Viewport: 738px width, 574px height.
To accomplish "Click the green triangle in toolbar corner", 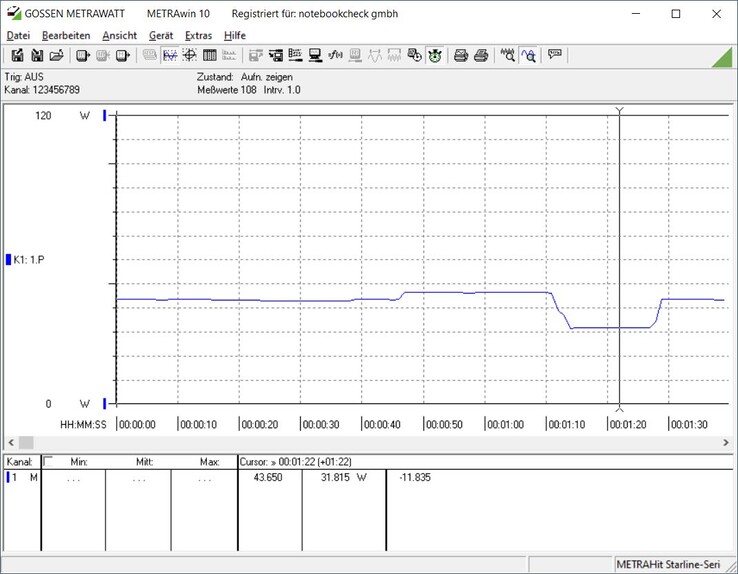I will pyautogui.click(x=723, y=57).
